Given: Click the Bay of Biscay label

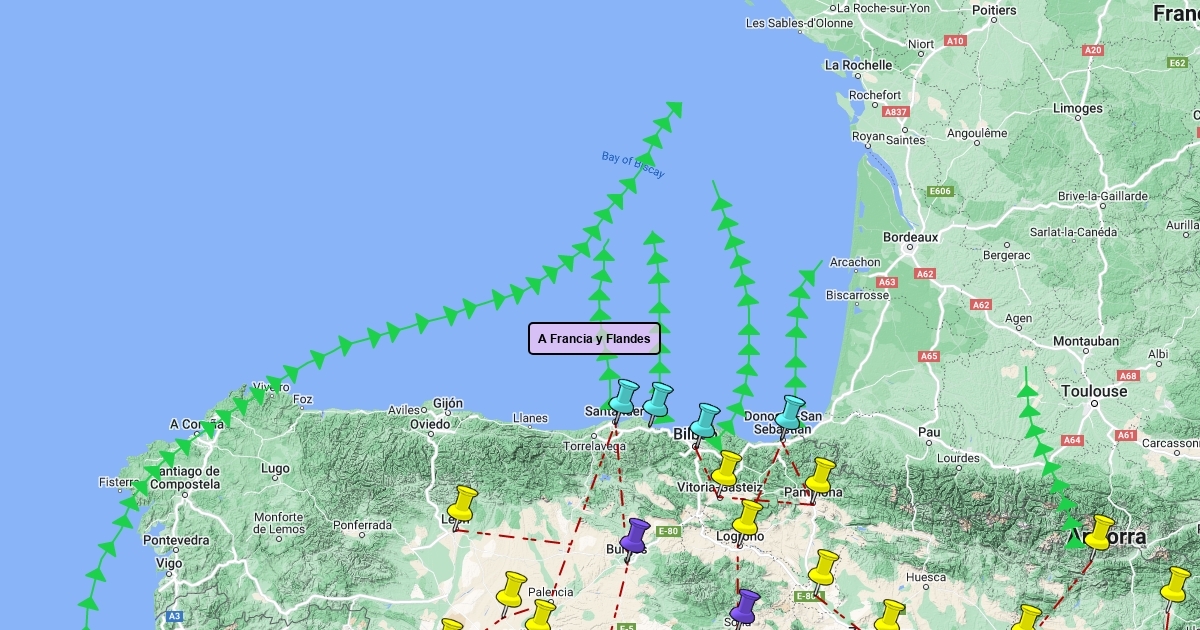Looking at the screenshot, I should click(x=633, y=165).
